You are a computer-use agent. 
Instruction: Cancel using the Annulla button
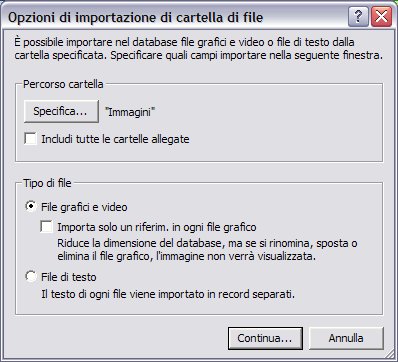[x=346, y=338]
